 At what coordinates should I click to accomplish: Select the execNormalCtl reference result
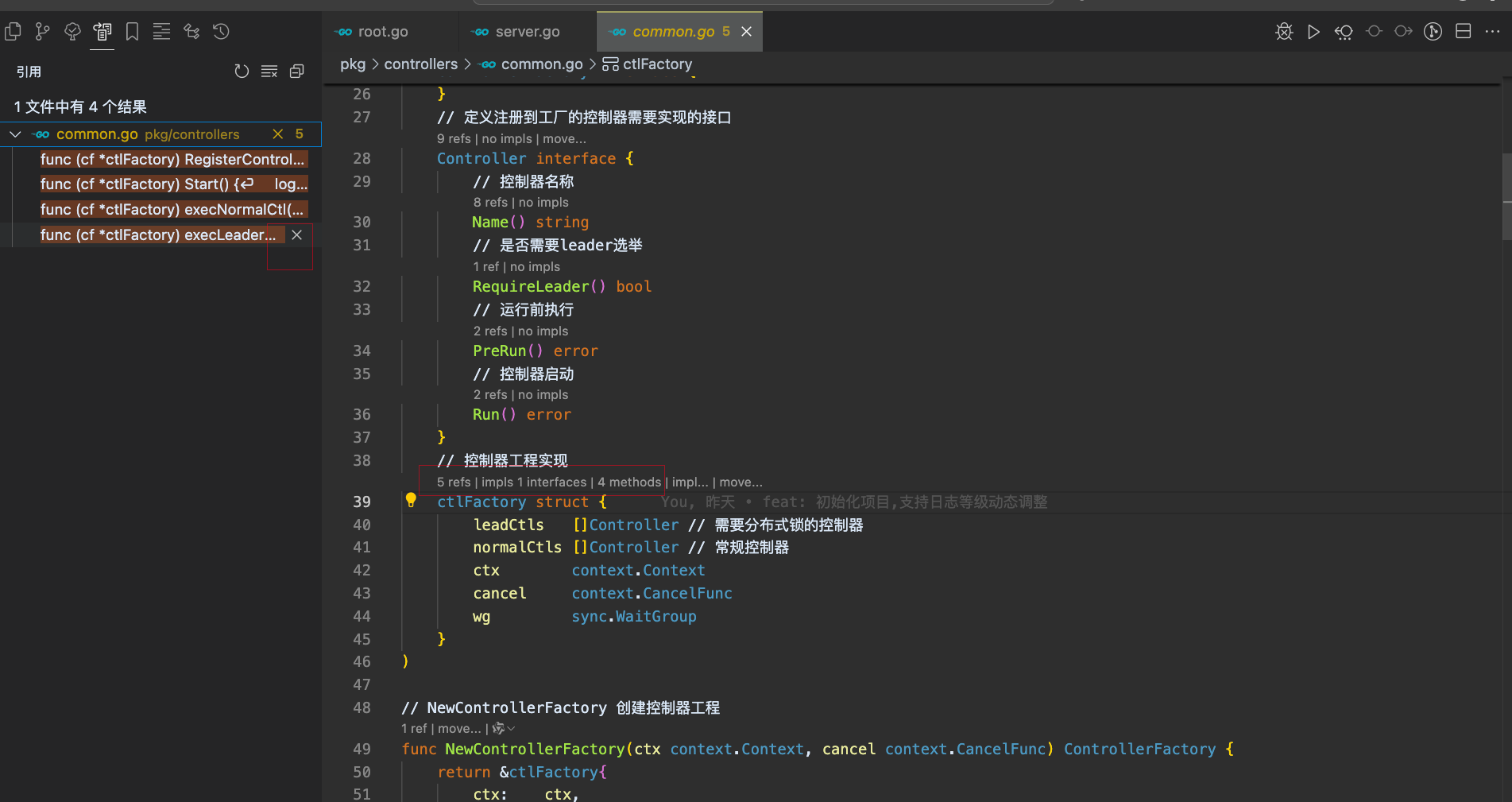pyautogui.click(x=172, y=210)
